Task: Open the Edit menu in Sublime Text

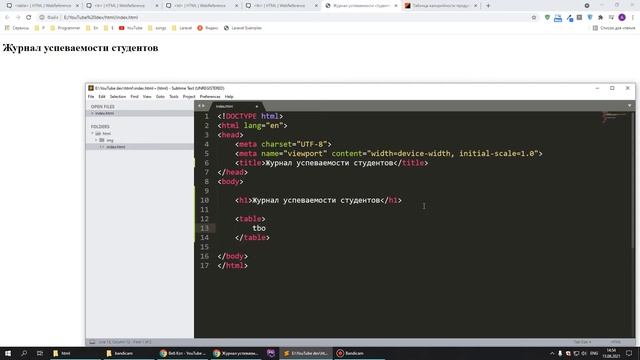Action: pos(102,97)
